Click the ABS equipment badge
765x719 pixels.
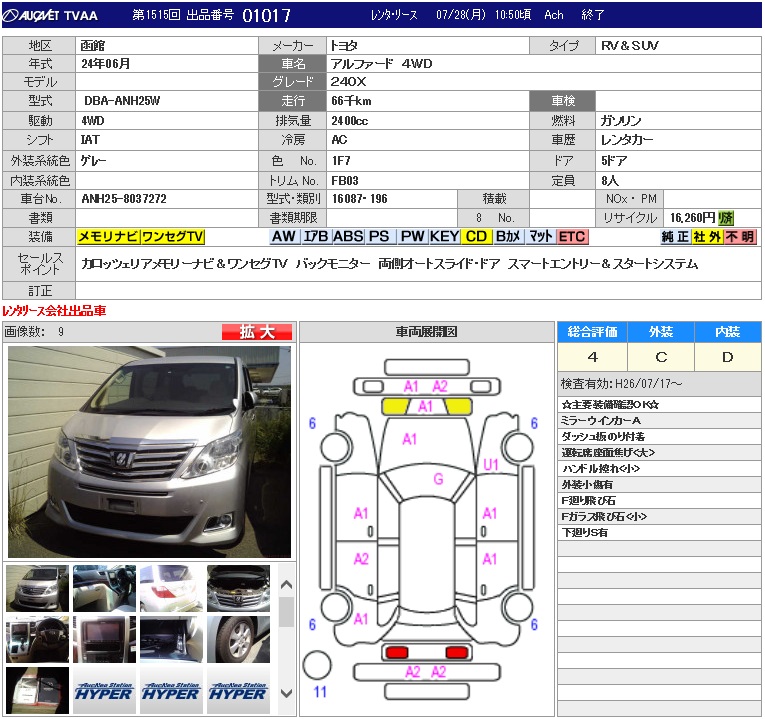[x=348, y=237]
